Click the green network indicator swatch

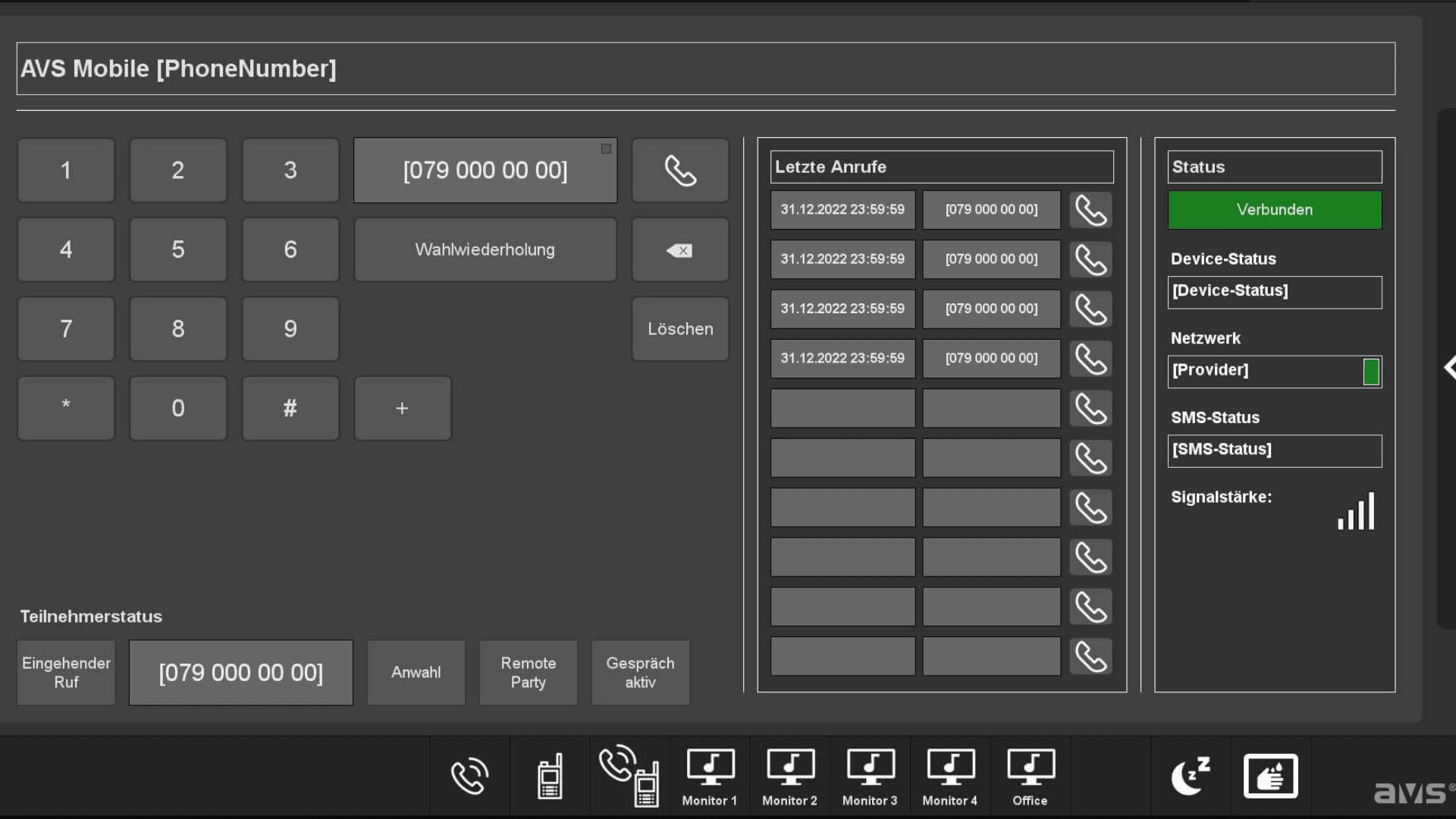click(1371, 372)
